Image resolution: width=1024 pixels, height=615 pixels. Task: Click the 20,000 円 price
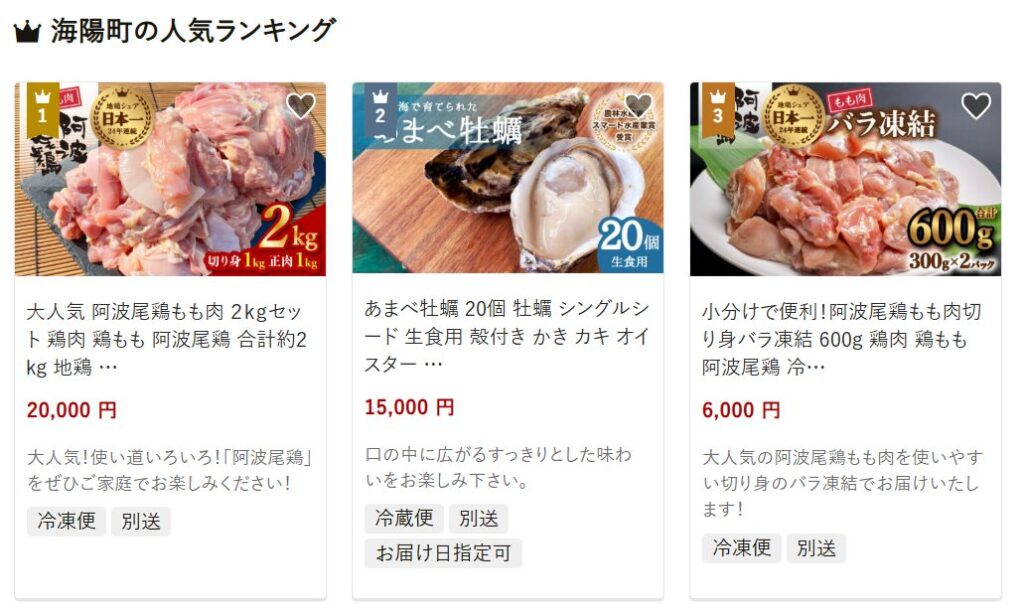click(72, 410)
